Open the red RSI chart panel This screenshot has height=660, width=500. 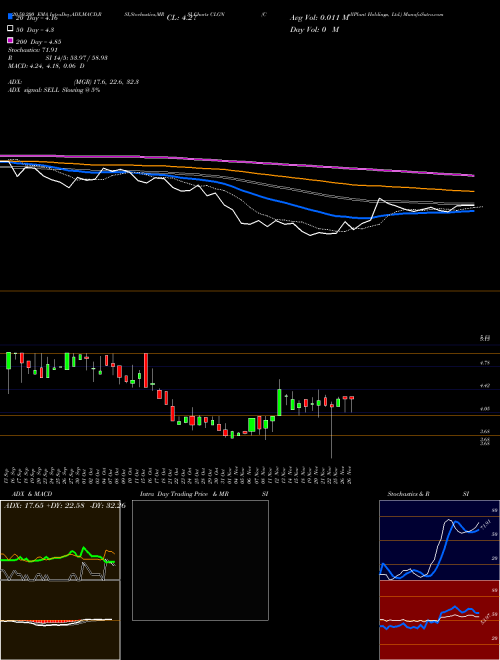click(x=439, y=620)
